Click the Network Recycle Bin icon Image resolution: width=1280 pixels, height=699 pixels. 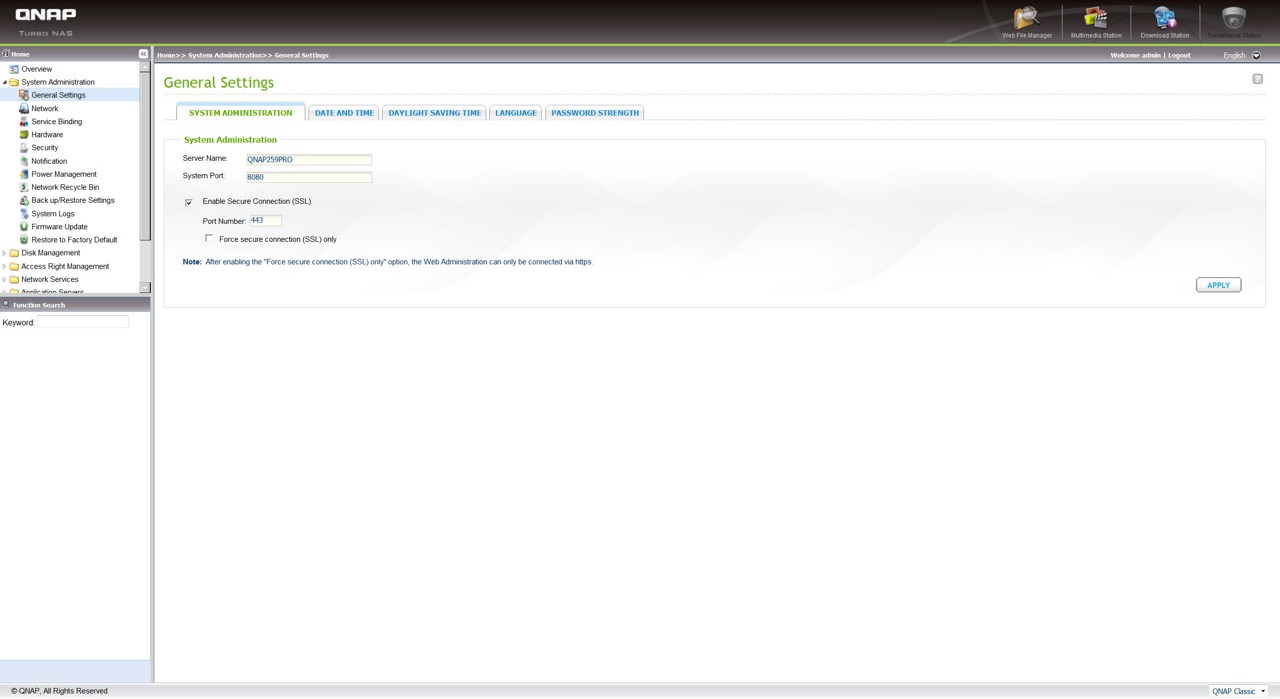click(24, 187)
